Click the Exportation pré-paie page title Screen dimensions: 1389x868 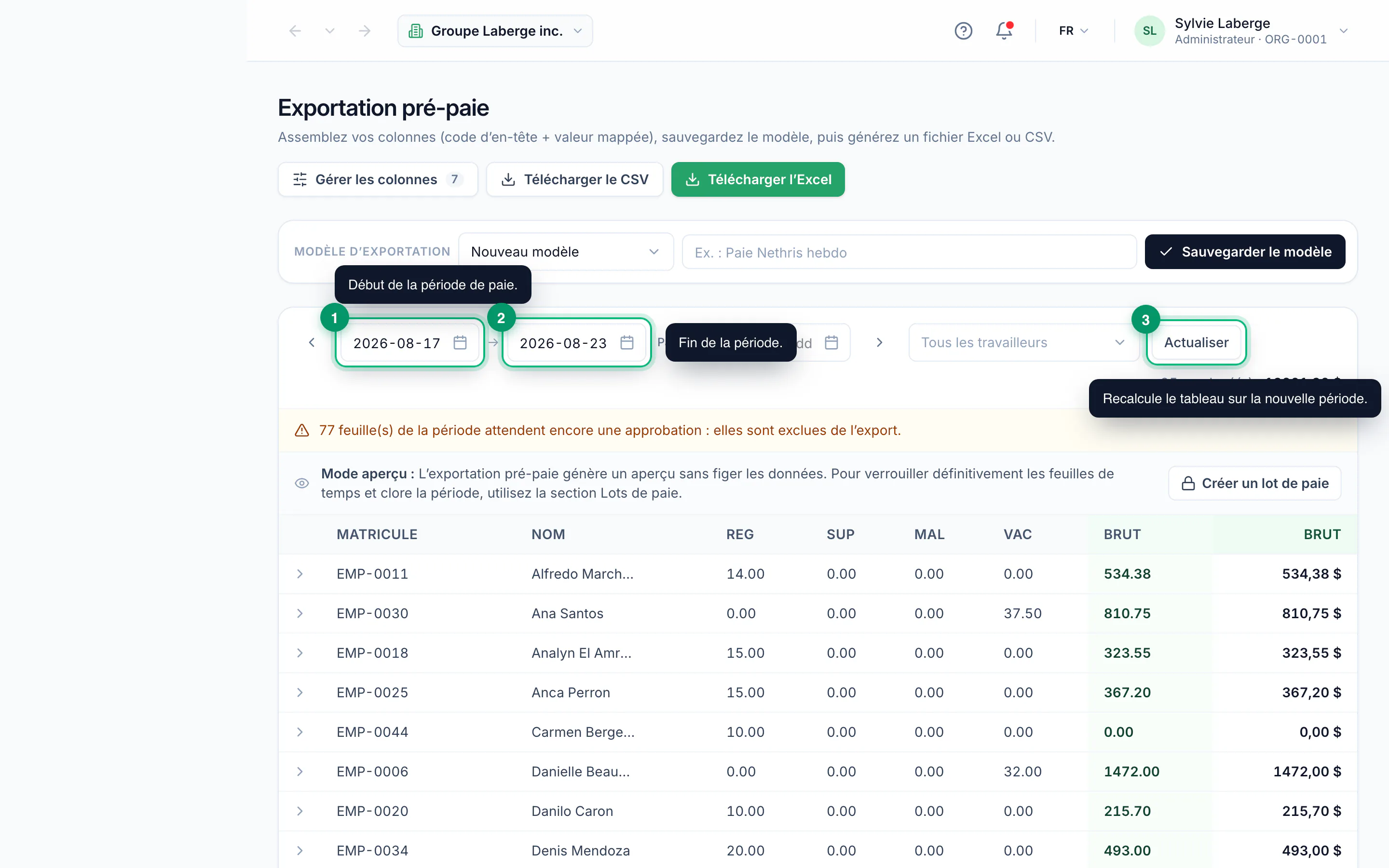(x=383, y=108)
